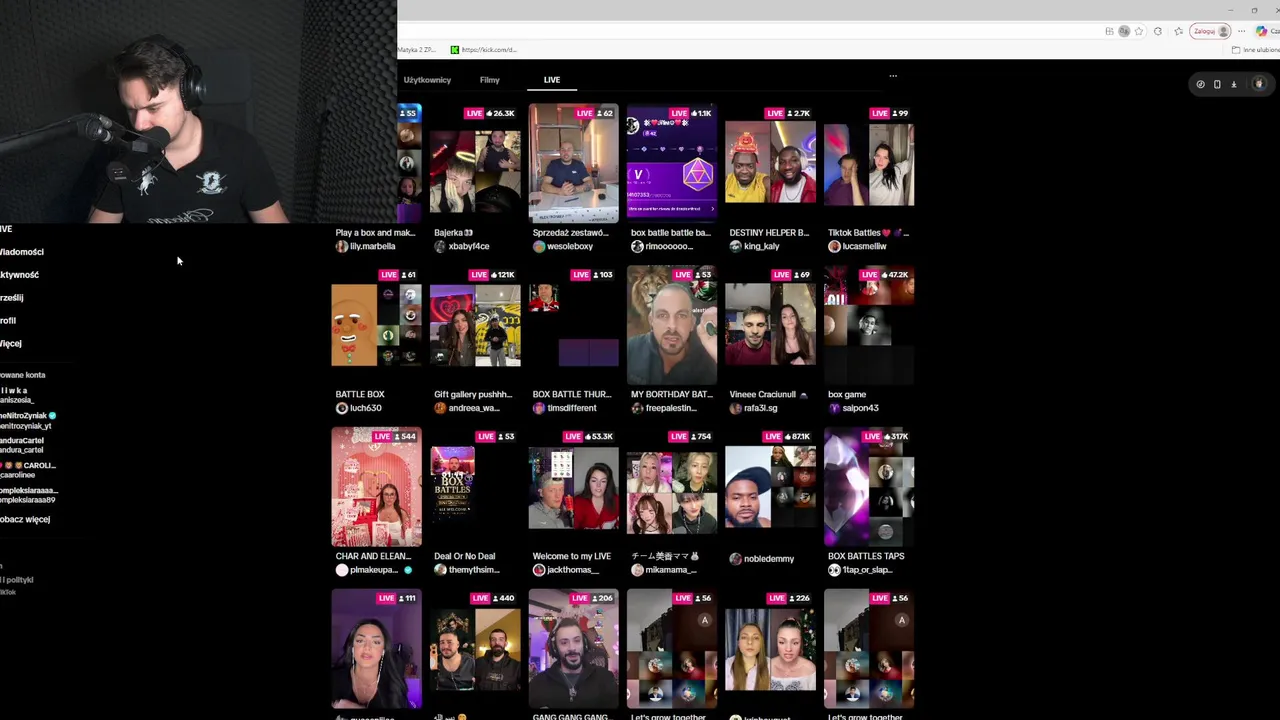
Task: Open the browser extensions icon
Action: (x=1158, y=31)
